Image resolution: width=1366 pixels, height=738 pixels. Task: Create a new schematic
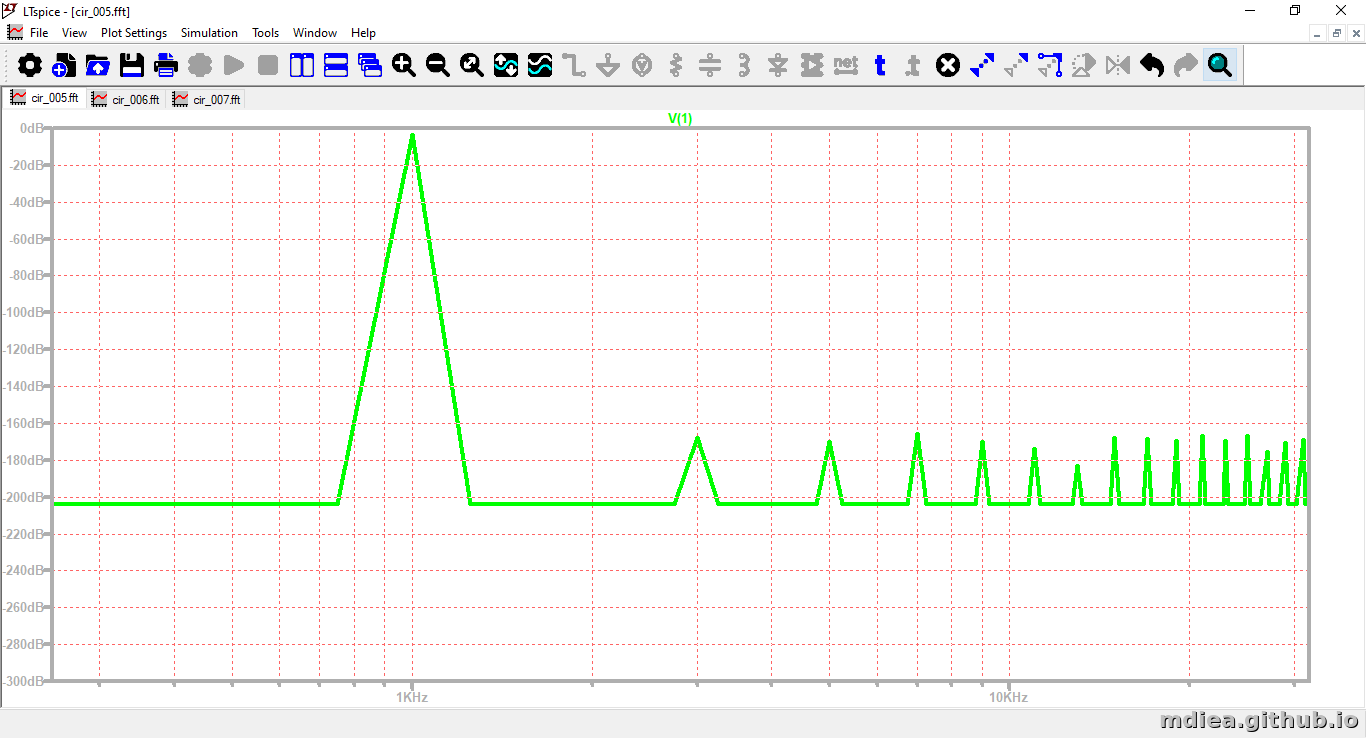[64, 66]
